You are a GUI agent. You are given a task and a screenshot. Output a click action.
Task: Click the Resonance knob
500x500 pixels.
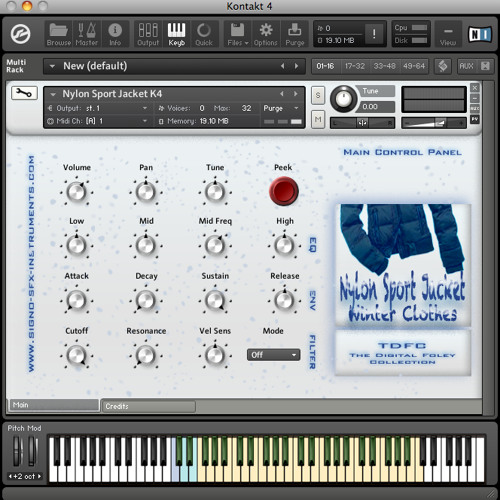[x=146, y=355]
